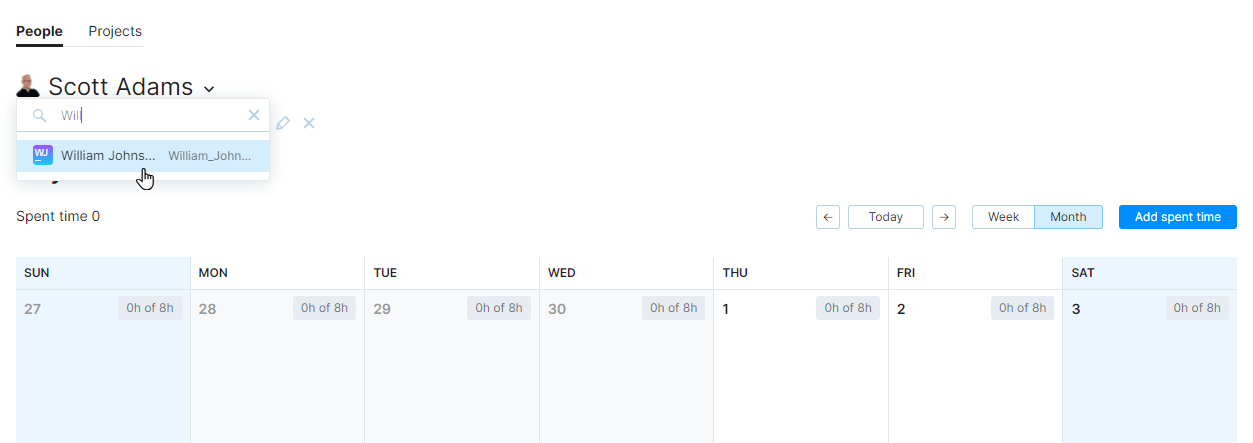Open the People tab
Viewport: 1253px width, 443px height.
coord(39,31)
